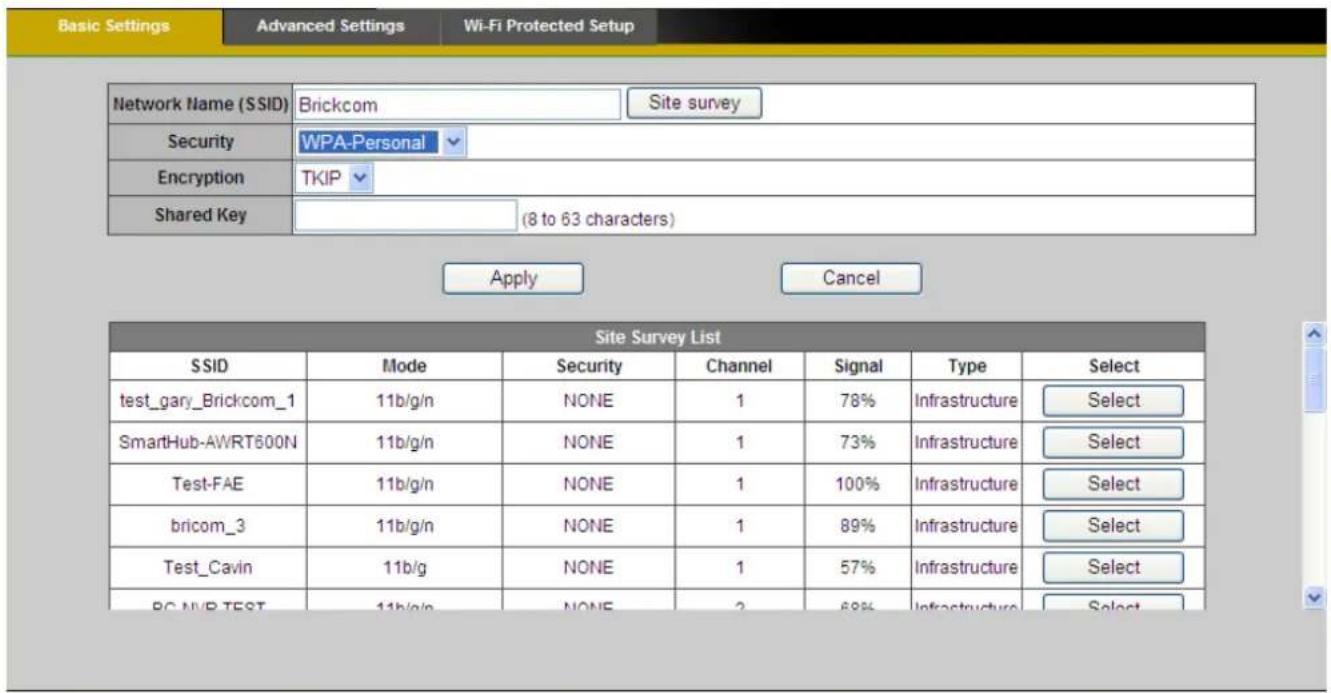This screenshot has height=693, width=1331.
Task: Select the test_gary_Brickcom_1 network
Action: [1113, 401]
